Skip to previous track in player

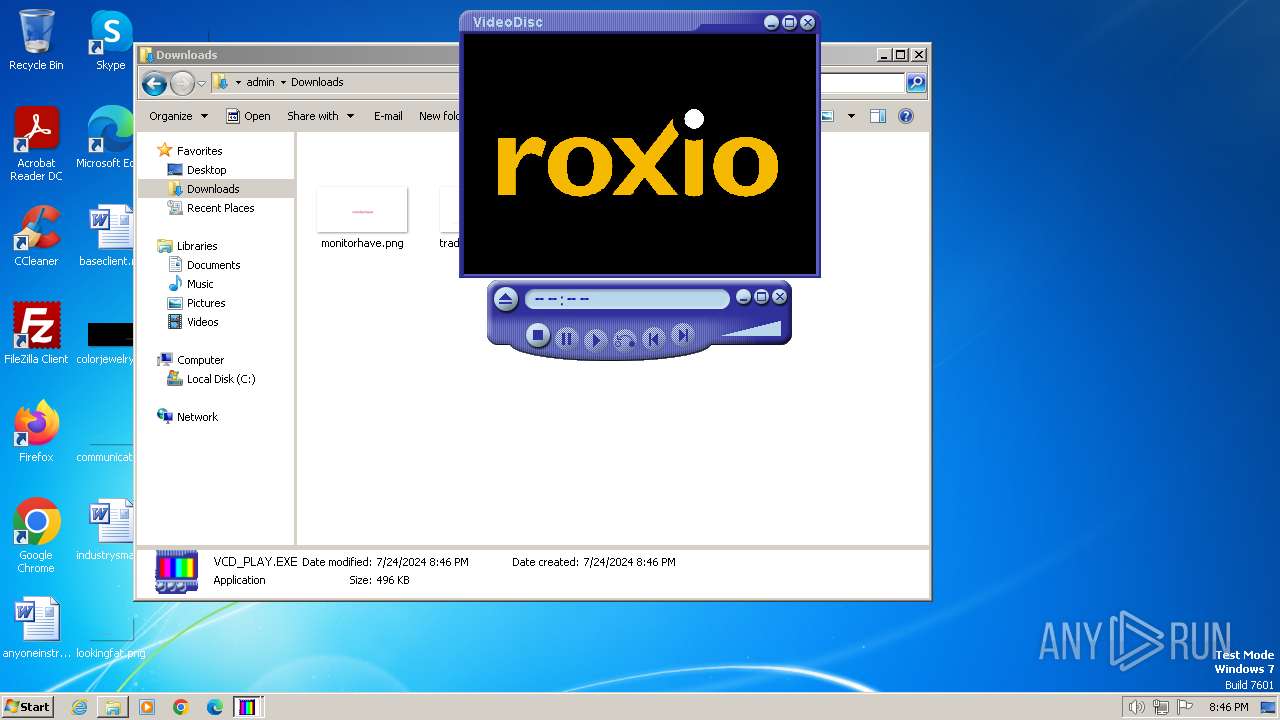(653, 339)
